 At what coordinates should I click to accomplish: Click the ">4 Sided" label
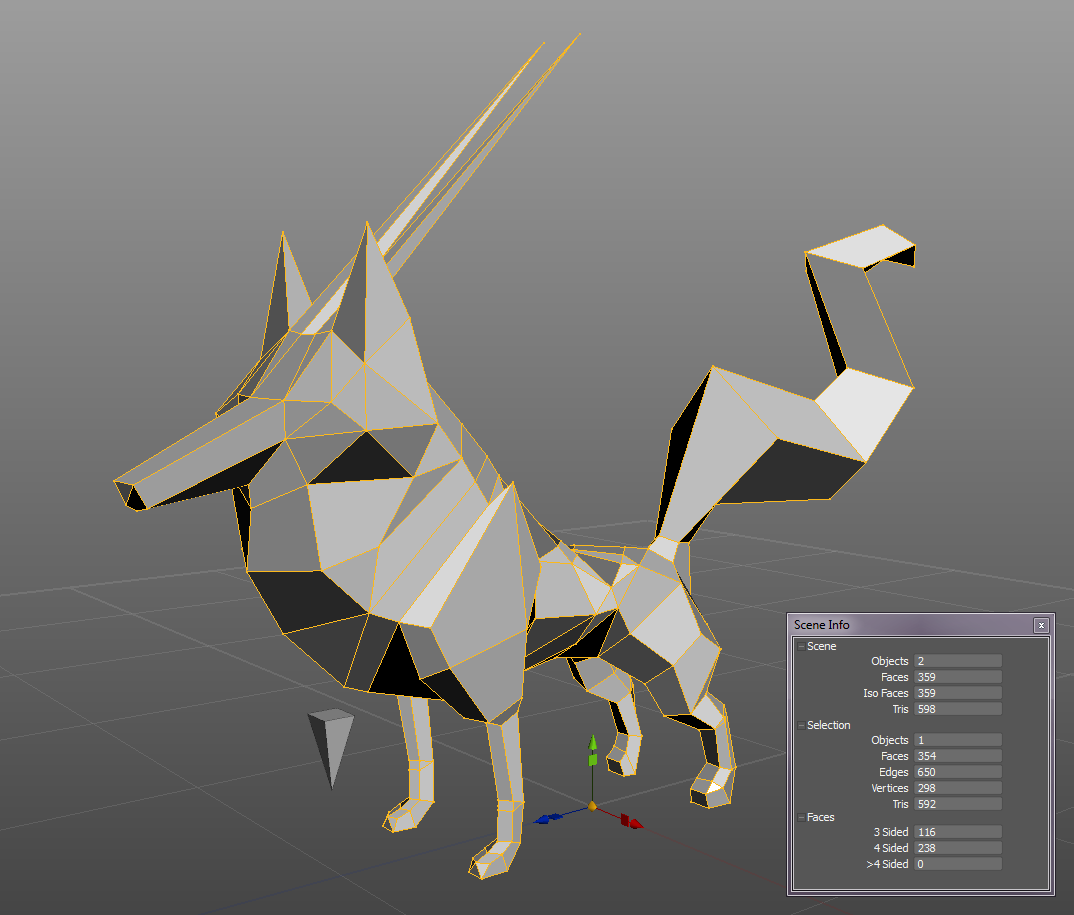(887, 864)
